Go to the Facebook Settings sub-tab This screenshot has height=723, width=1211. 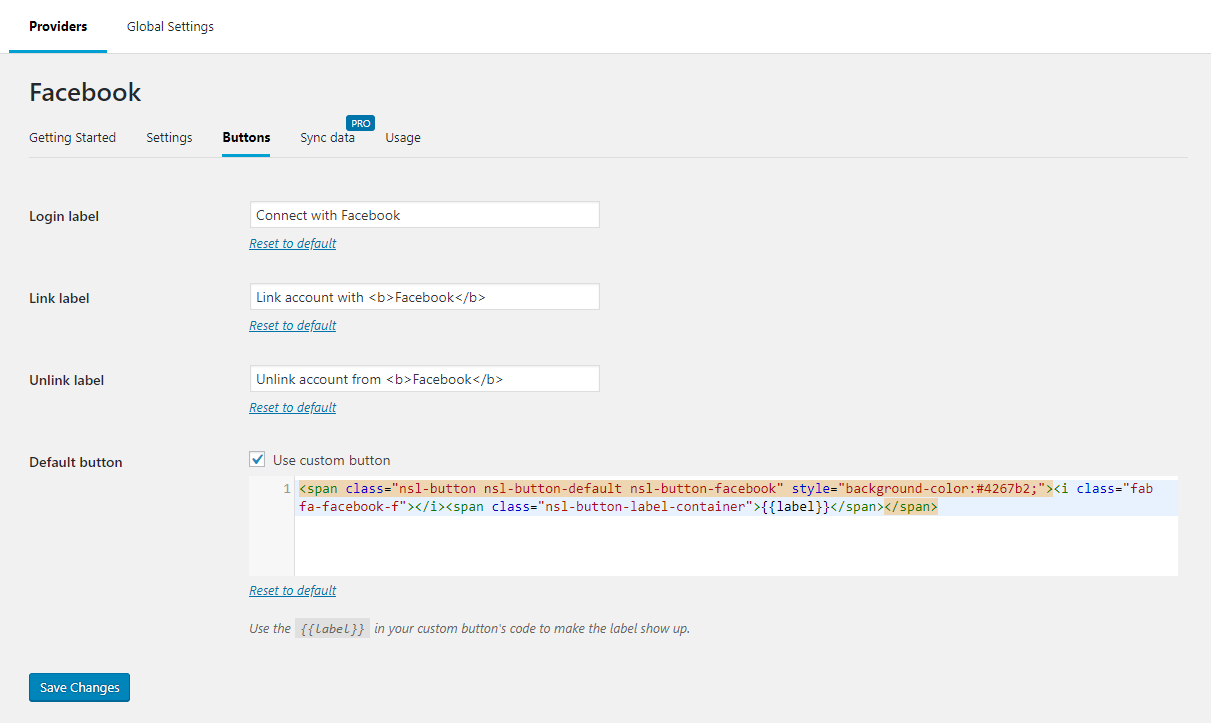coord(169,137)
